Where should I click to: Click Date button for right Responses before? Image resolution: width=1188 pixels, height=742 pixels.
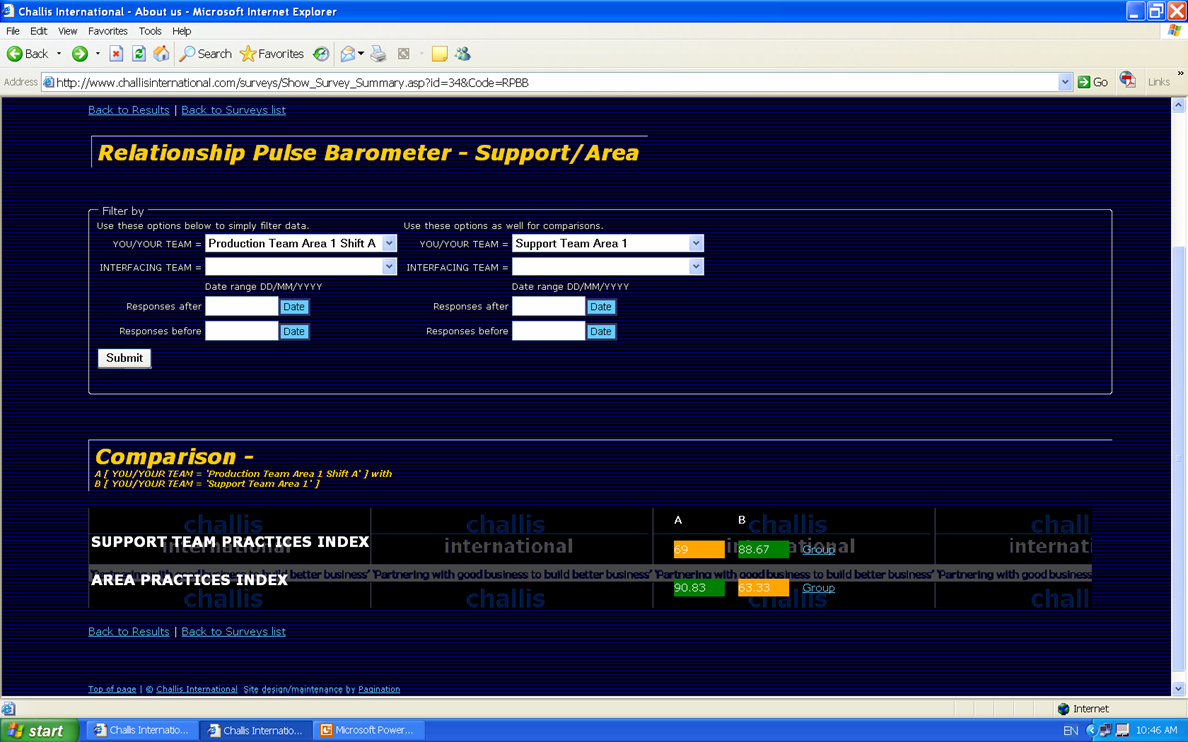601,331
